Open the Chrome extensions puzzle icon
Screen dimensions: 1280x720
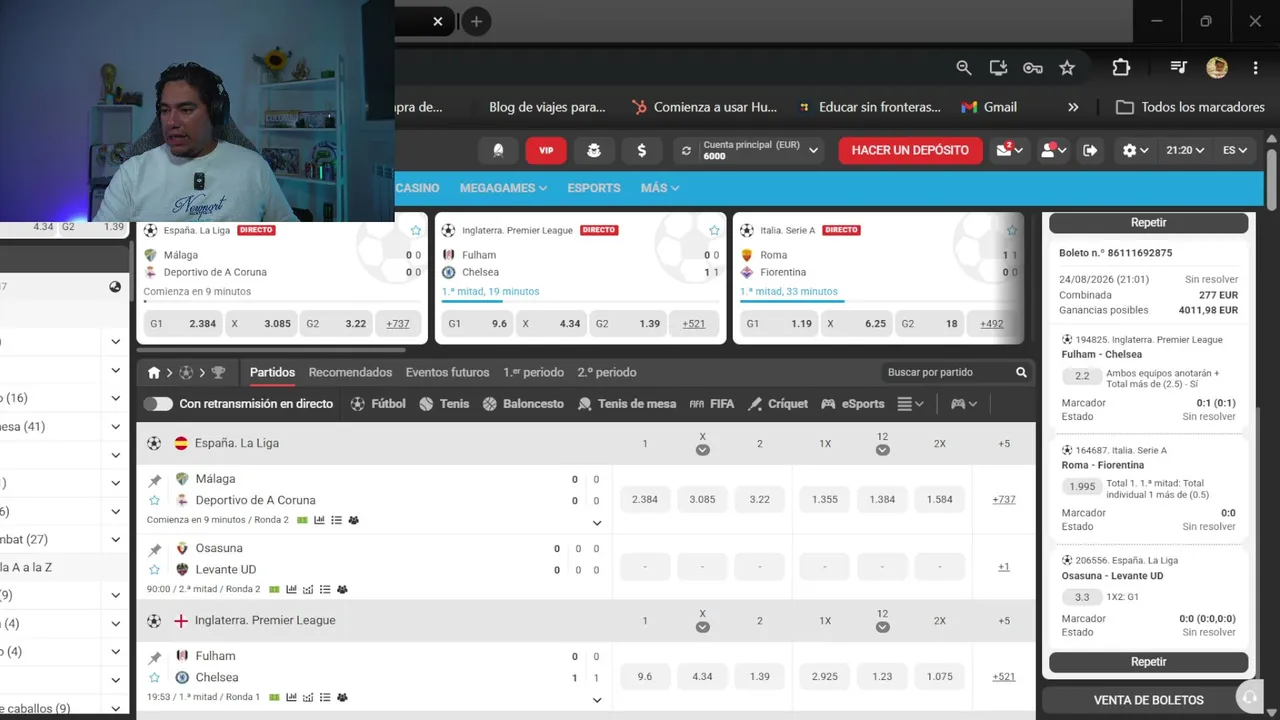1121,68
